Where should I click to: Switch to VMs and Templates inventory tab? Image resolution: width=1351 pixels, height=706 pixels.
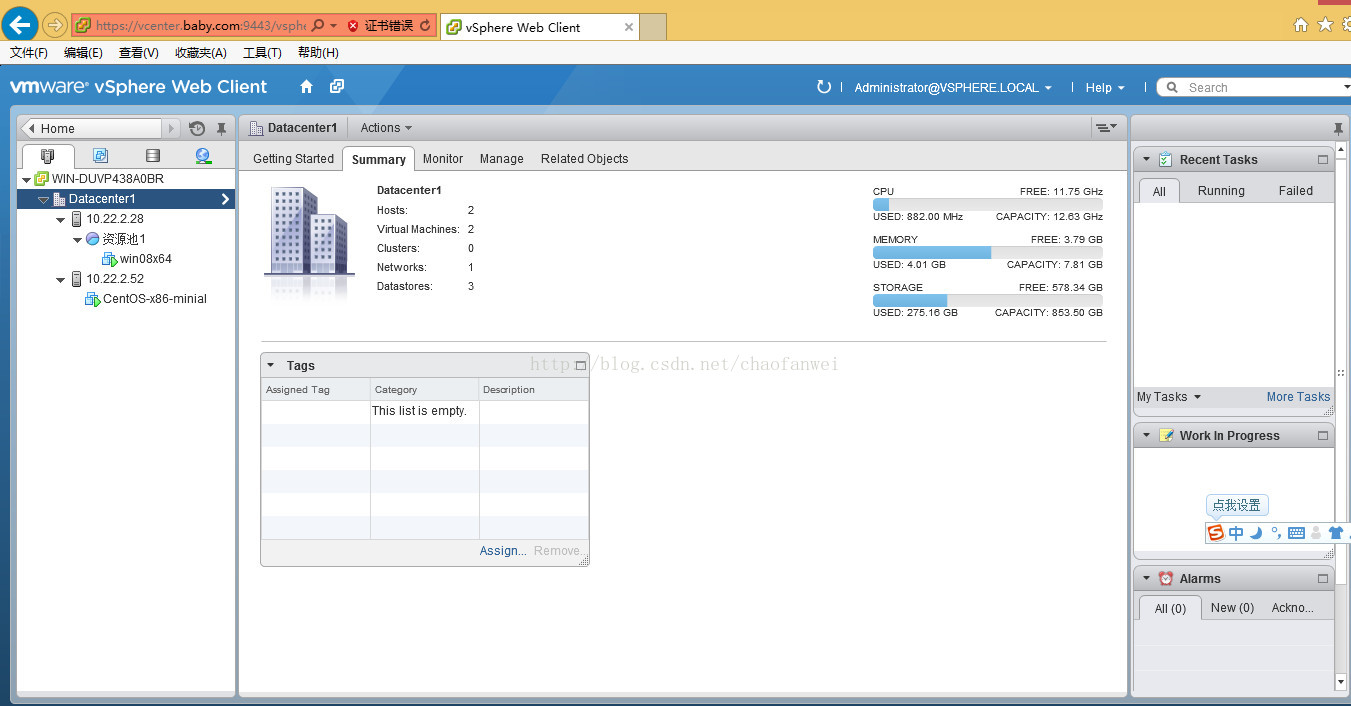(100, 156)
